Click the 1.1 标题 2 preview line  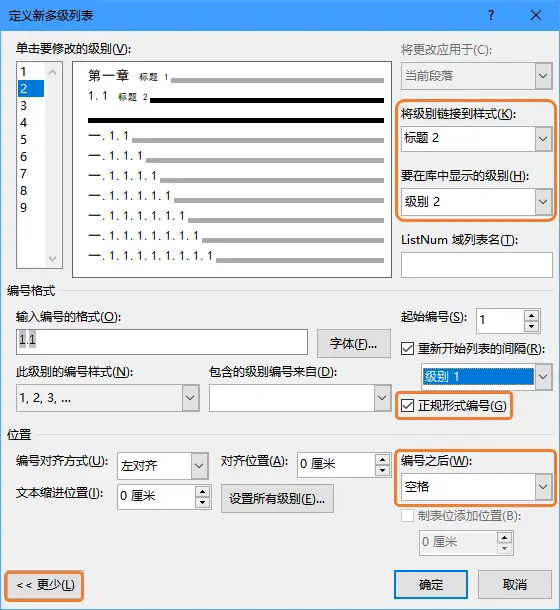(236, 96)
